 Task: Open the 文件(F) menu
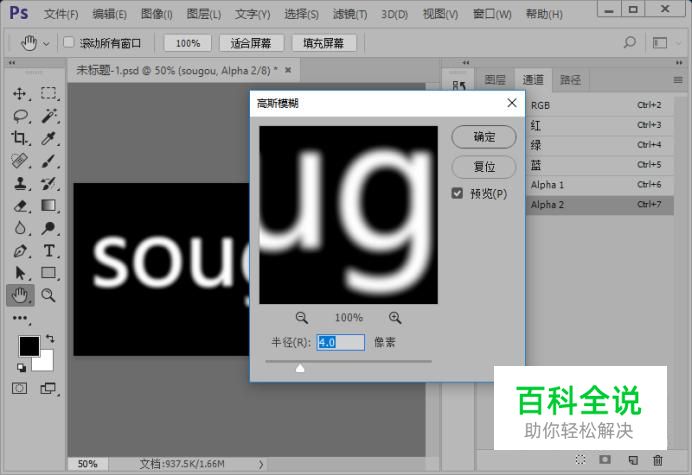tap(61, 14)
